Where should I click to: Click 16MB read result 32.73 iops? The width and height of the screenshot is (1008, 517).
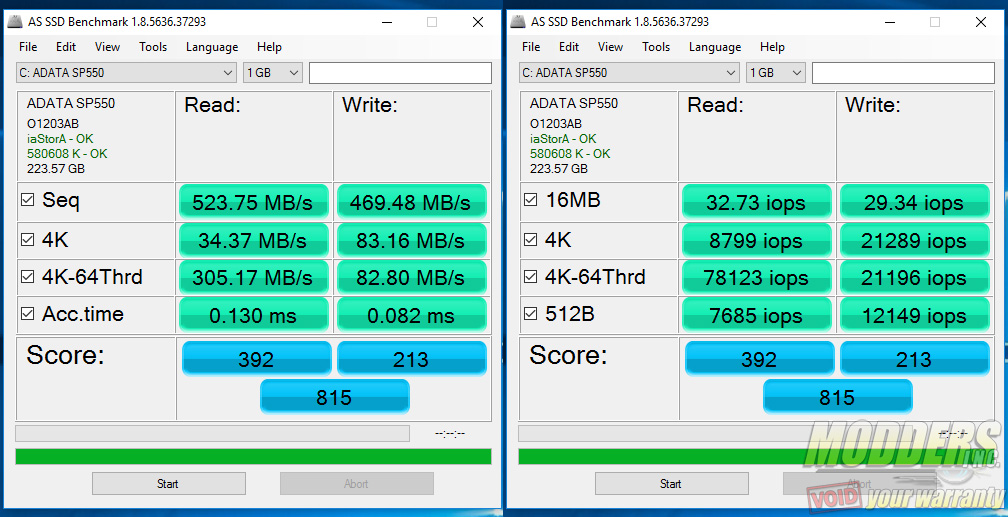[757, 202]
